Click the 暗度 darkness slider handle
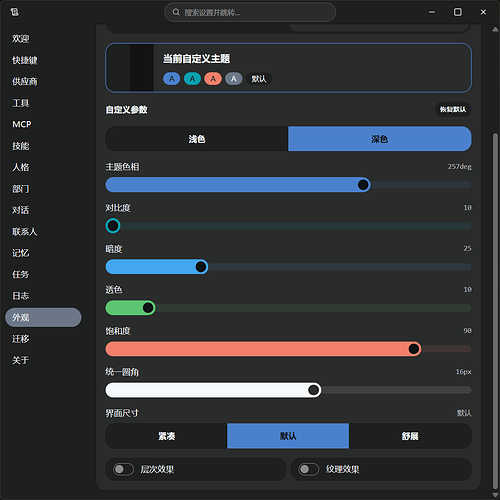 (x=201, y=267)
